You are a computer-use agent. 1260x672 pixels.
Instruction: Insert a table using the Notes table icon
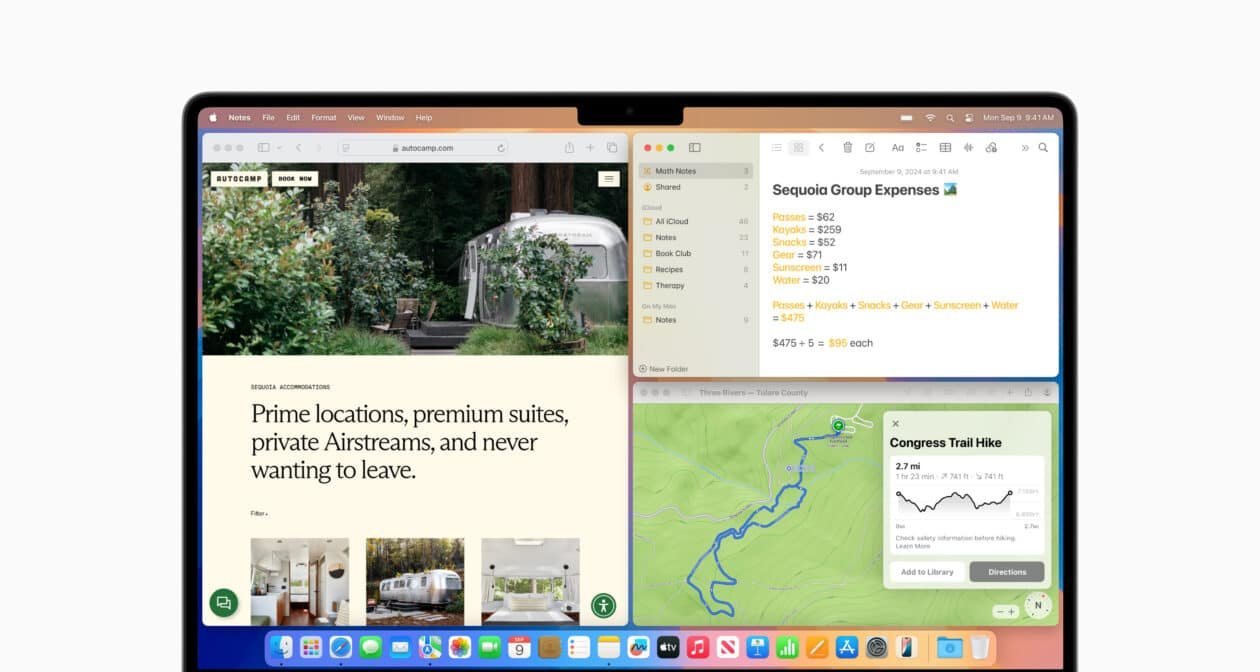click(946, 147)
